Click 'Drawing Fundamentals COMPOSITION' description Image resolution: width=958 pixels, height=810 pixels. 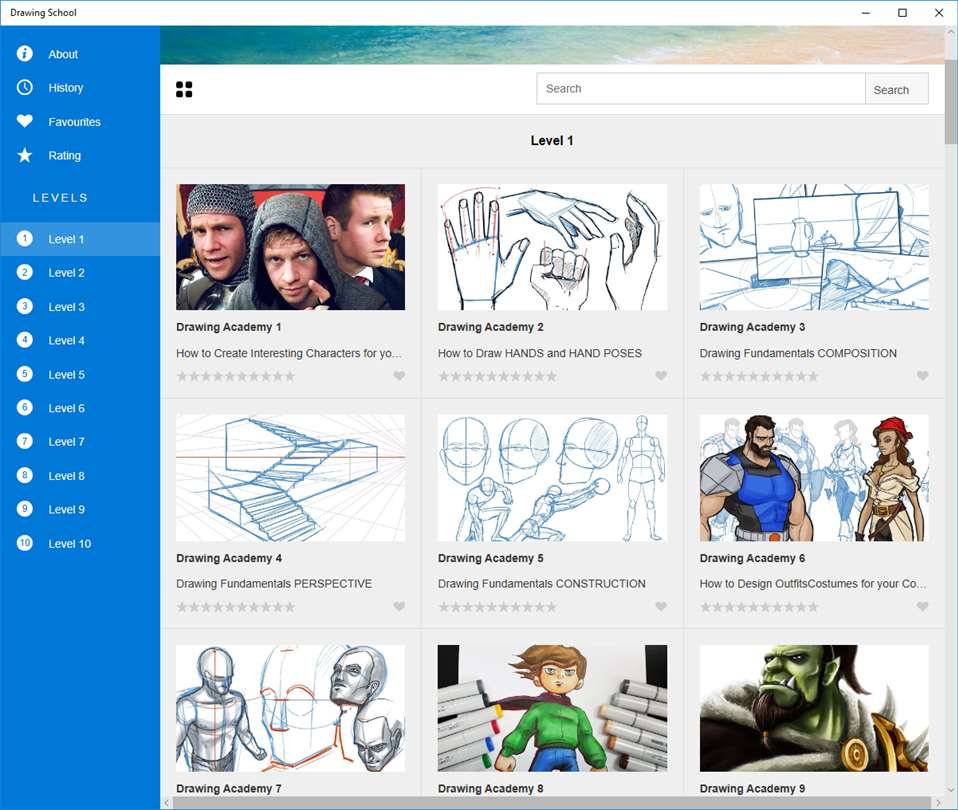click(798, 353)
